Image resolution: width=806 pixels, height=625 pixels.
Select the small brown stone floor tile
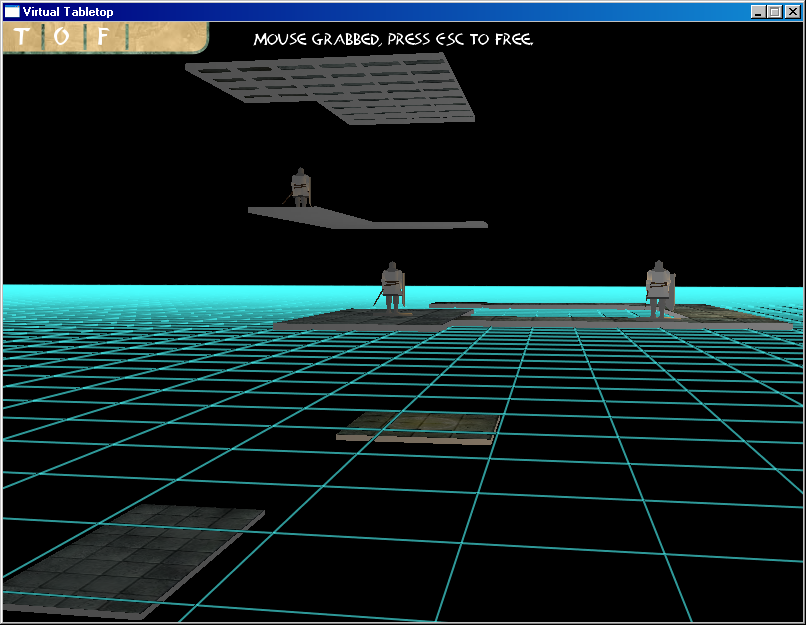coord(419,428)
